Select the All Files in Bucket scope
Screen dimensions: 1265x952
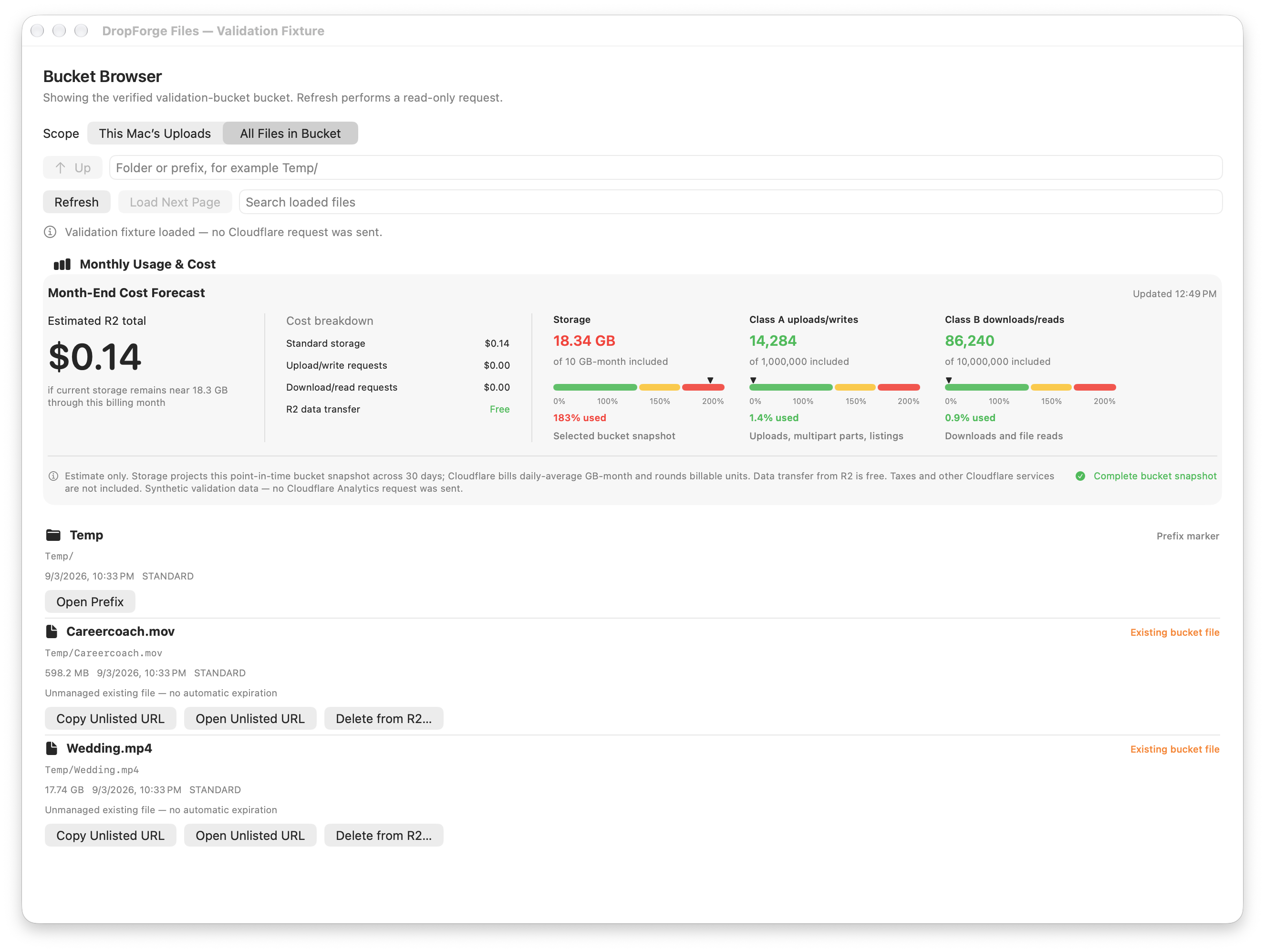tap(290, 133)
